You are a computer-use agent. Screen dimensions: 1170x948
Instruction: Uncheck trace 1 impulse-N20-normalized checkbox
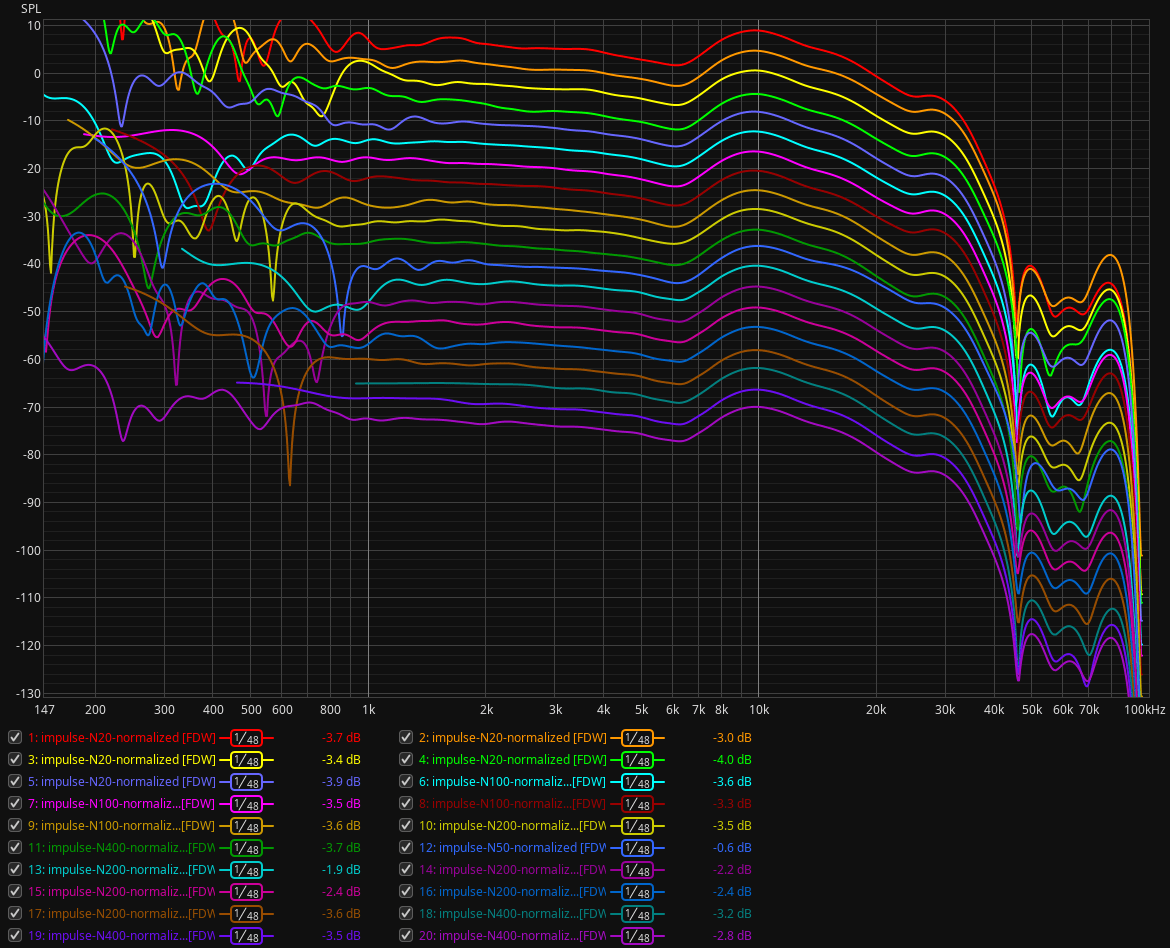[14, 737]
